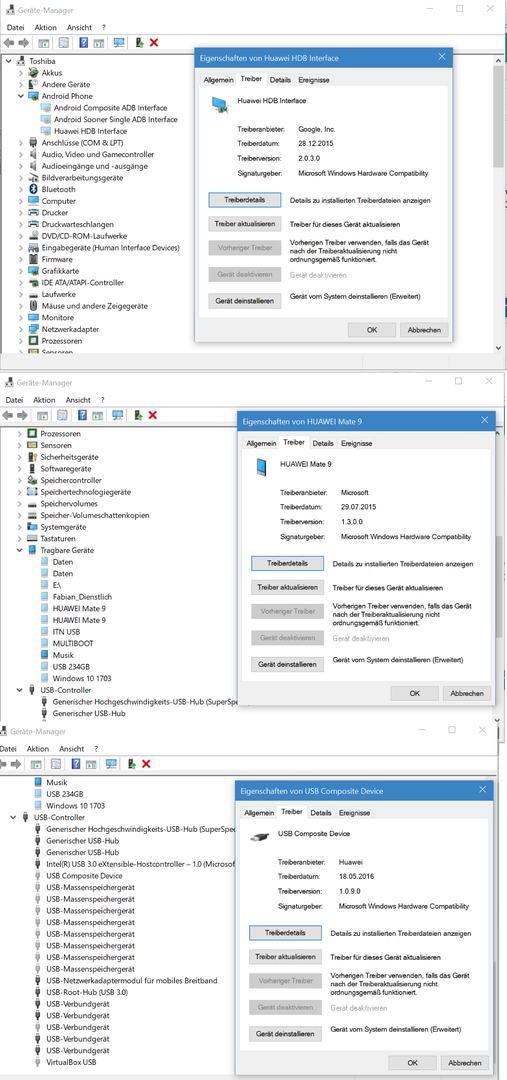Select the MULTIBOOT portable device icon
Viewport: 507px width, 1080px height.
pos(45,643)
